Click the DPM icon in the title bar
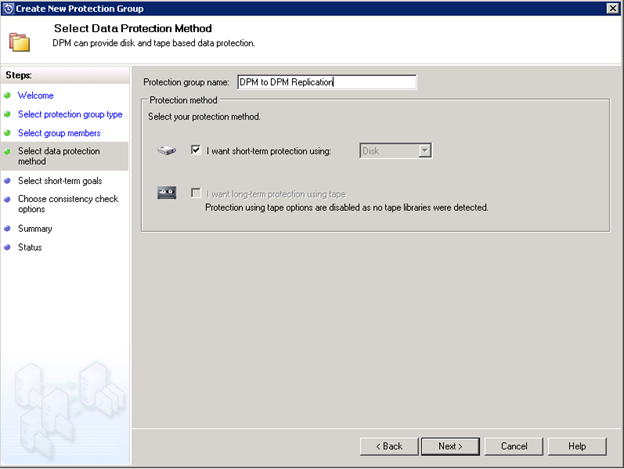 pos(9,8)
